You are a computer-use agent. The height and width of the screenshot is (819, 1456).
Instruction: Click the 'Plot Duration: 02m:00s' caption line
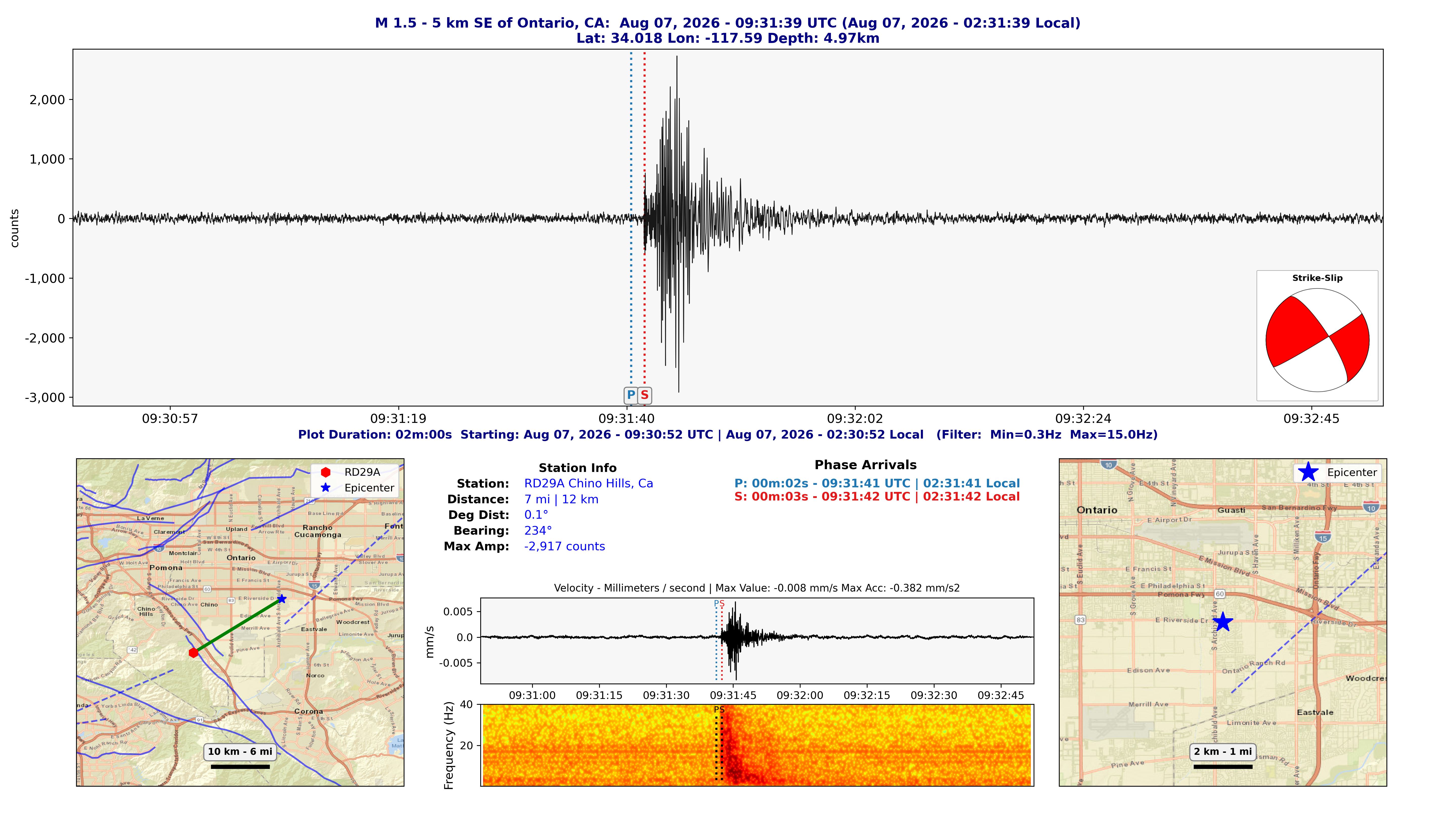coord(728,435)
